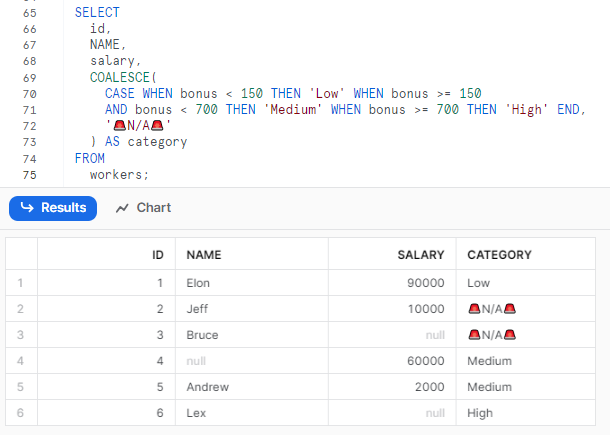This screenshot has width=610, height=435.
Task: Click the FROM keyword in the query
Action: tap(89, 158)
